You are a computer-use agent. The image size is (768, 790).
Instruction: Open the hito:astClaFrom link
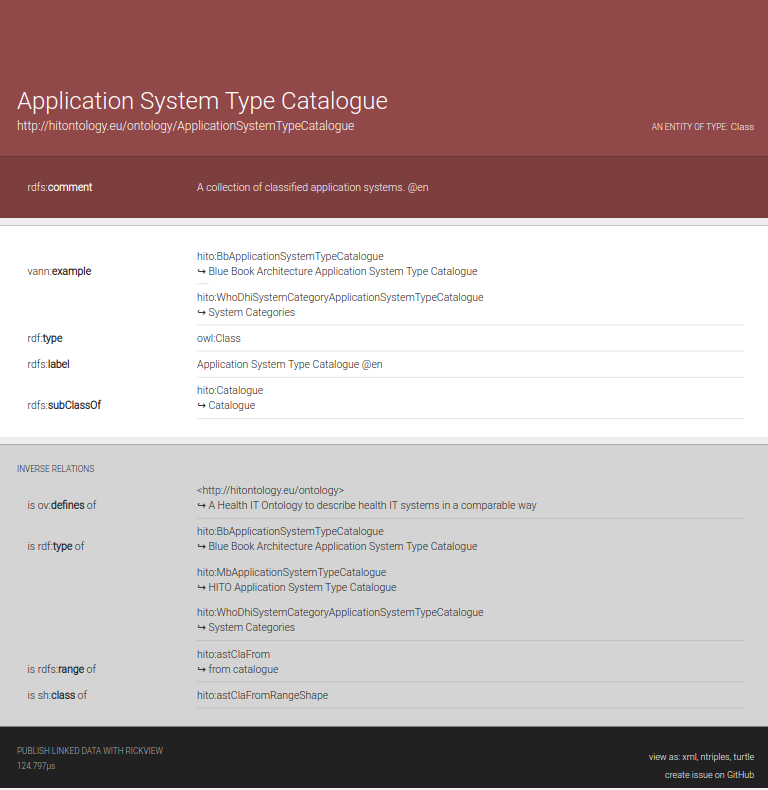coord(233,654)
